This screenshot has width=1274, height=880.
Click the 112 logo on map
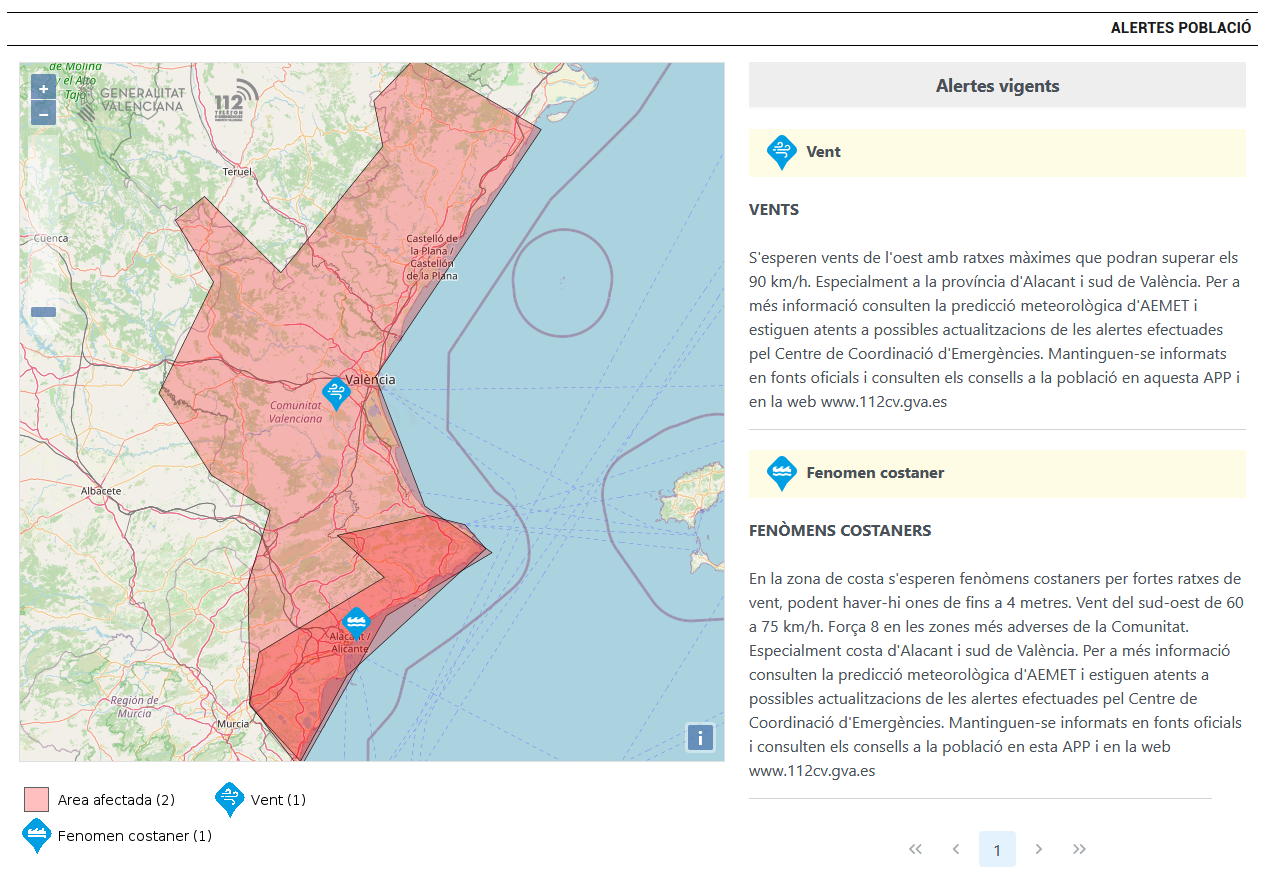236,100
